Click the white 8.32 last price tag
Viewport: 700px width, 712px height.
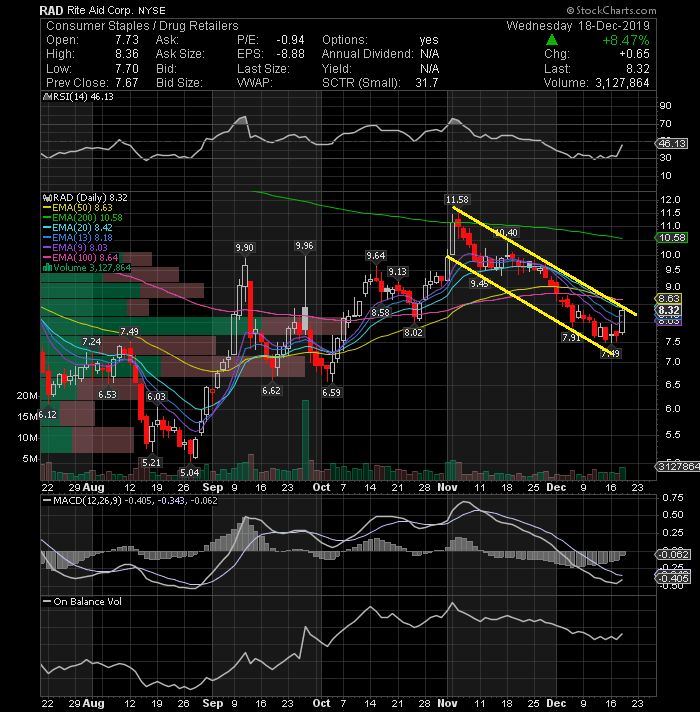(669, 311)
